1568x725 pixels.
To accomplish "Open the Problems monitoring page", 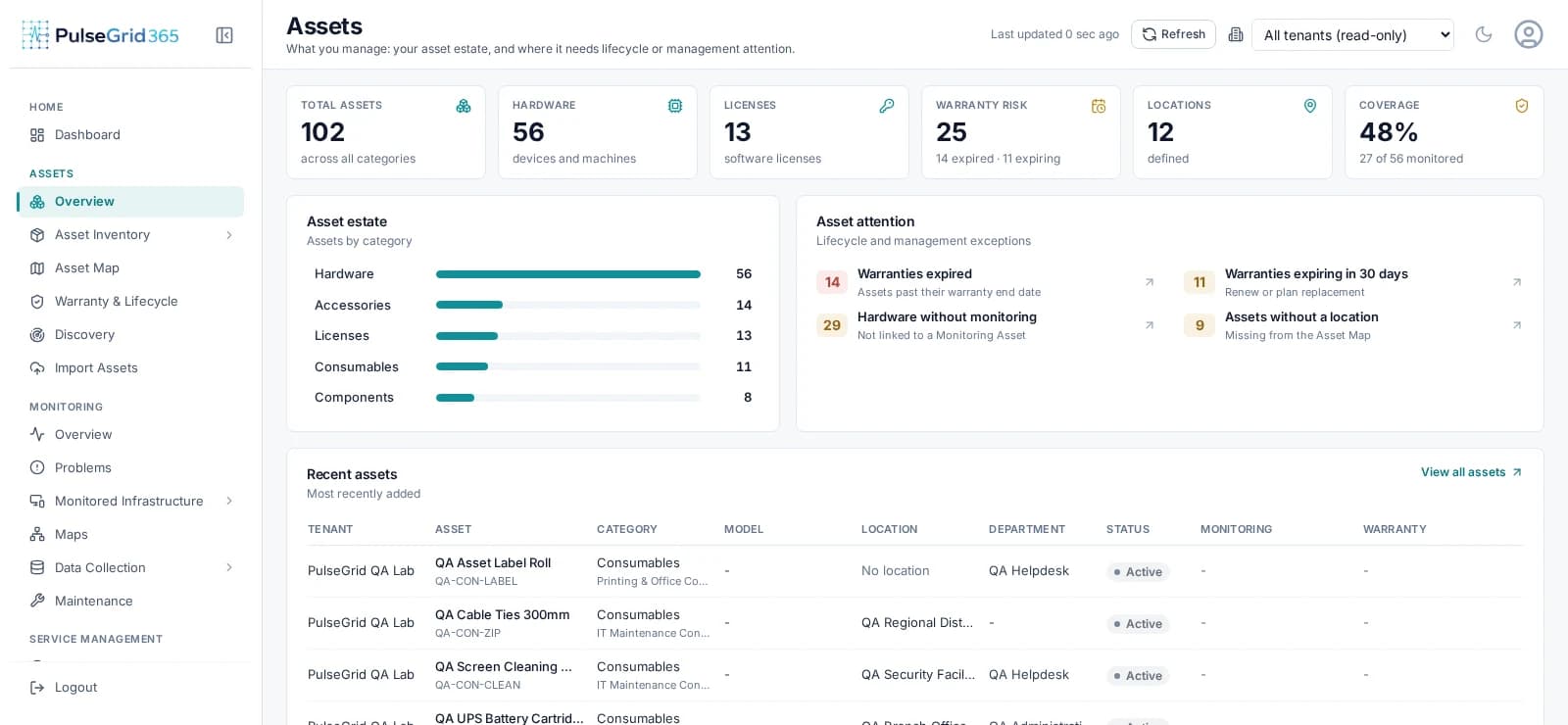I will [130, 468].
